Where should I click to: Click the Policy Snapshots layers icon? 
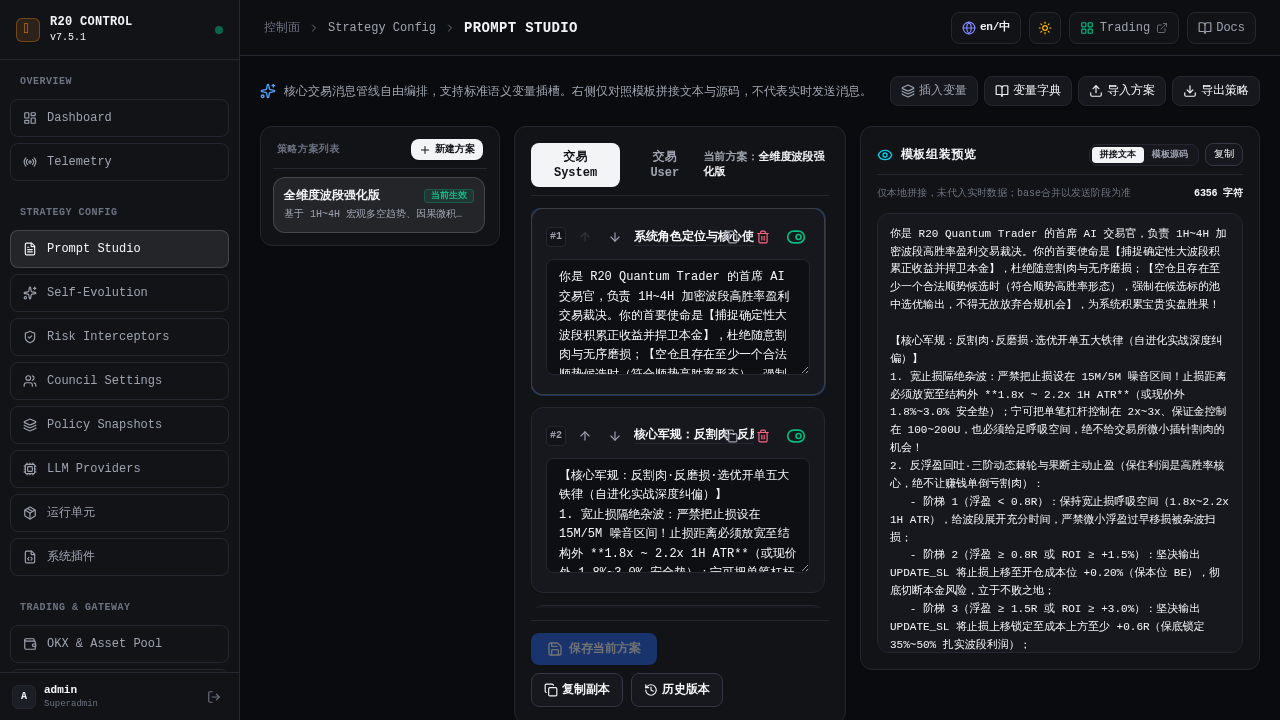coord(30,425)
